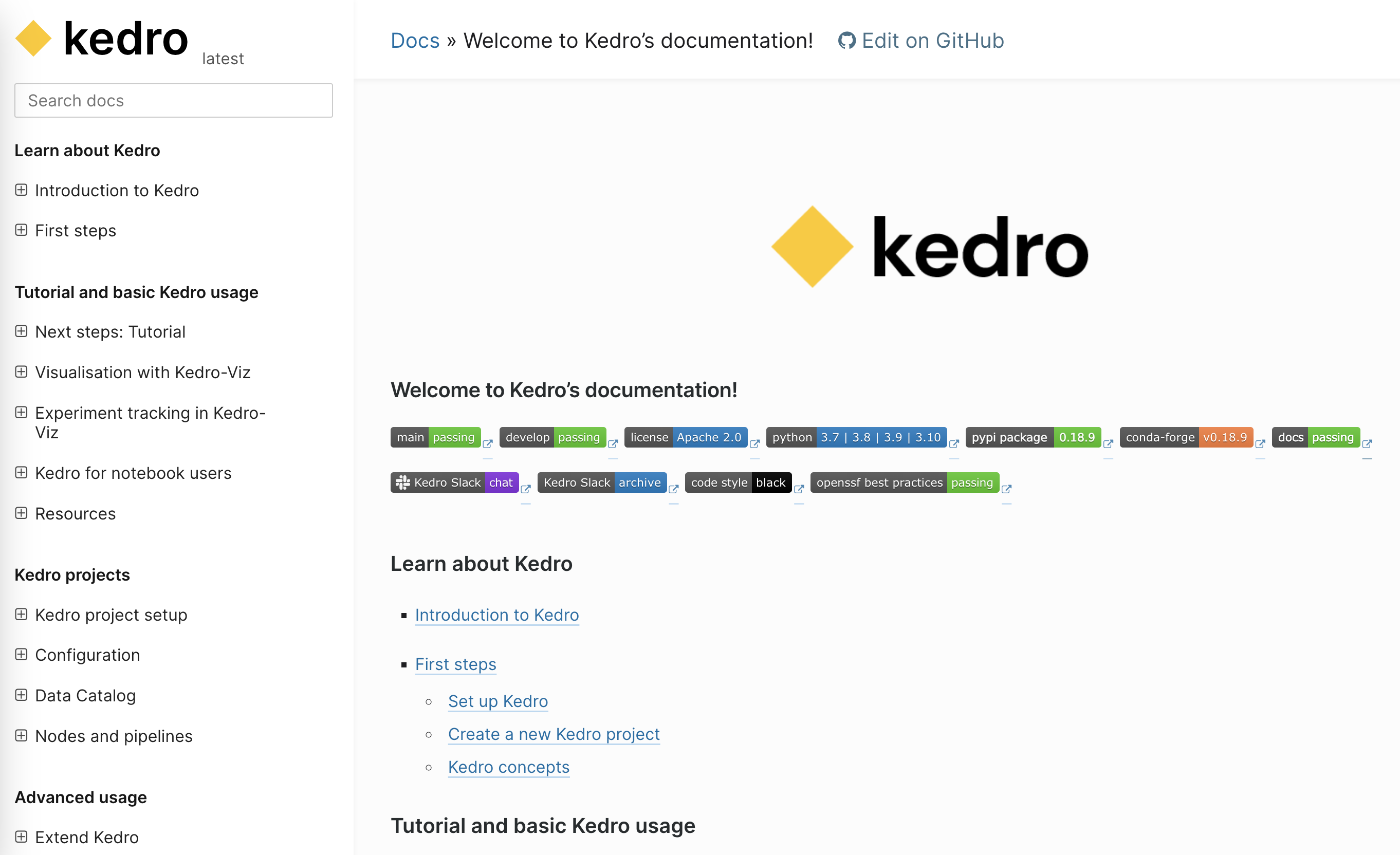Screen dimensions: 1400x855
Task: Click inside the Search docs field
Action: point(173,100)
